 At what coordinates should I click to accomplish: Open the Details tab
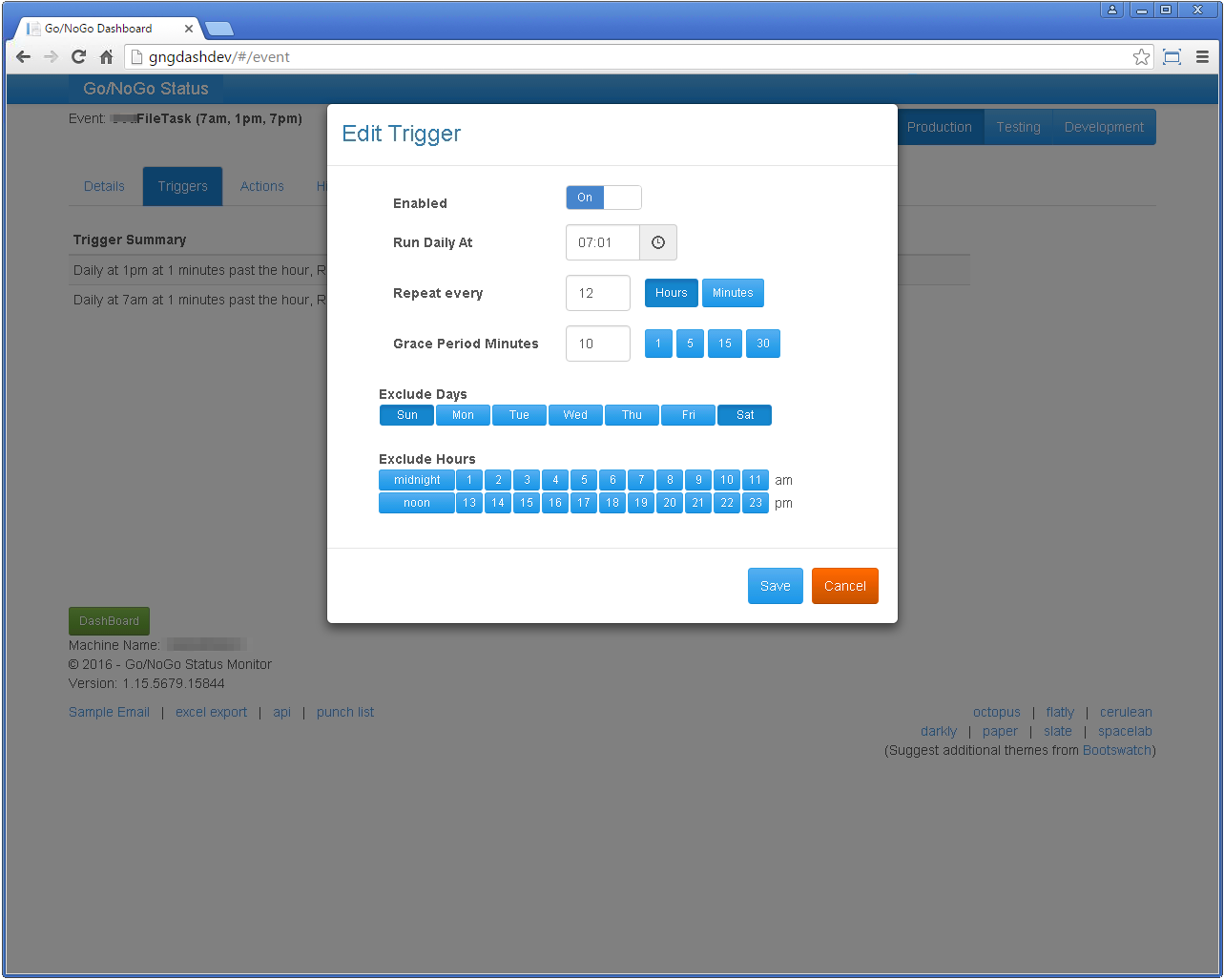(104, 186)
